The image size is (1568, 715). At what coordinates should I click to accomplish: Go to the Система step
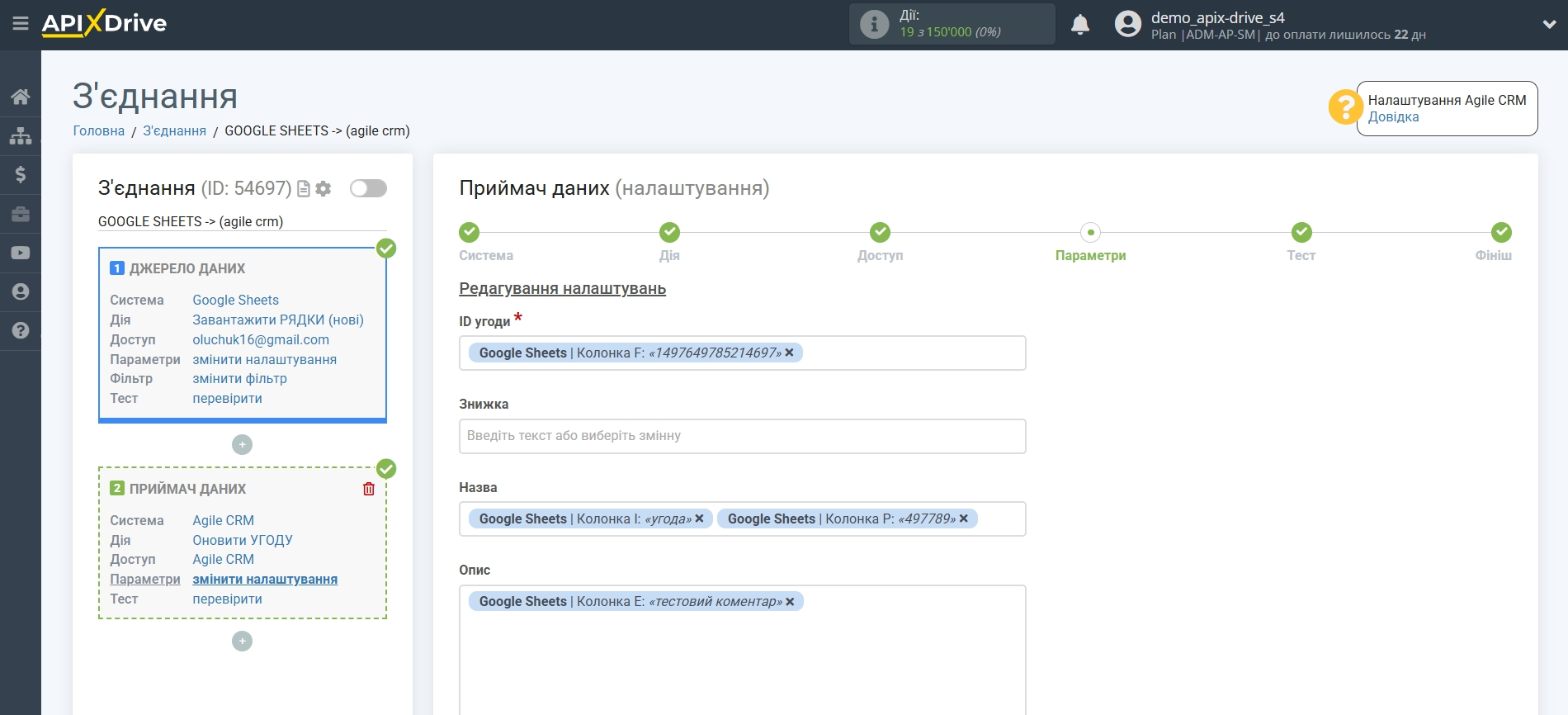point(469,232)
